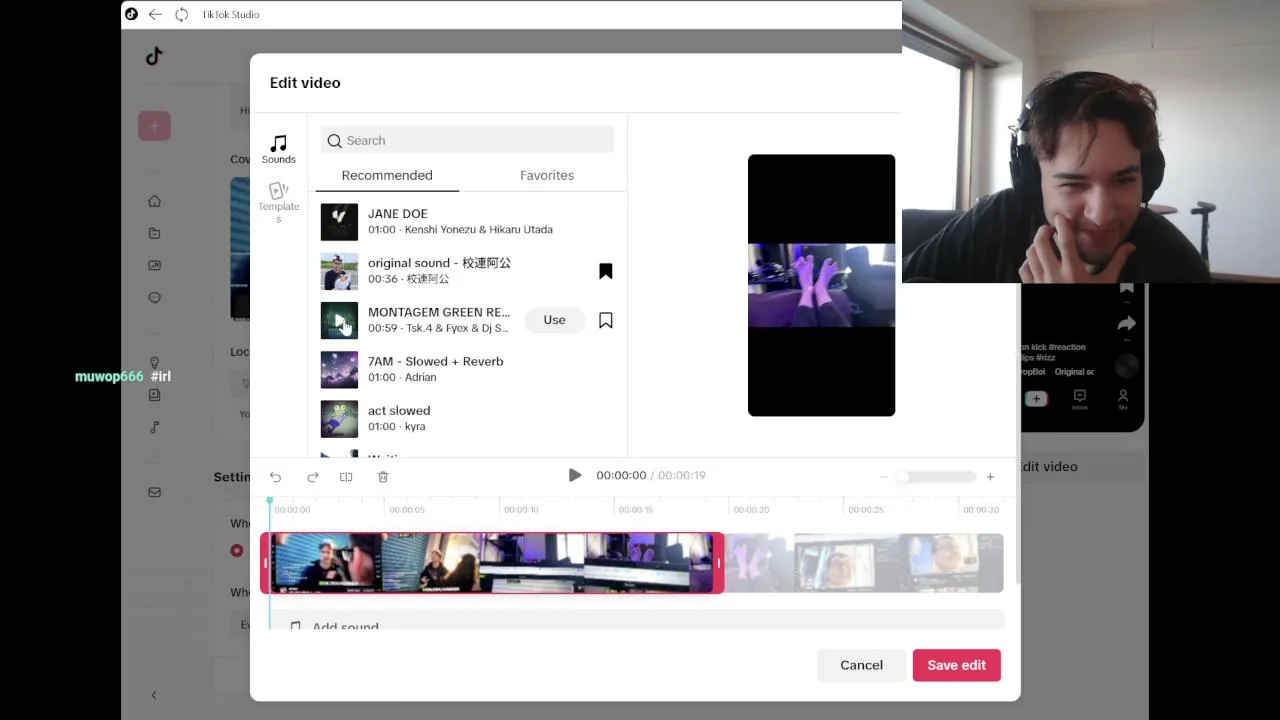The height and width of the screenshot is (720, 1280).
Task: Open the envelope feedback icon in sidebar
Action: tap(154, 492)
